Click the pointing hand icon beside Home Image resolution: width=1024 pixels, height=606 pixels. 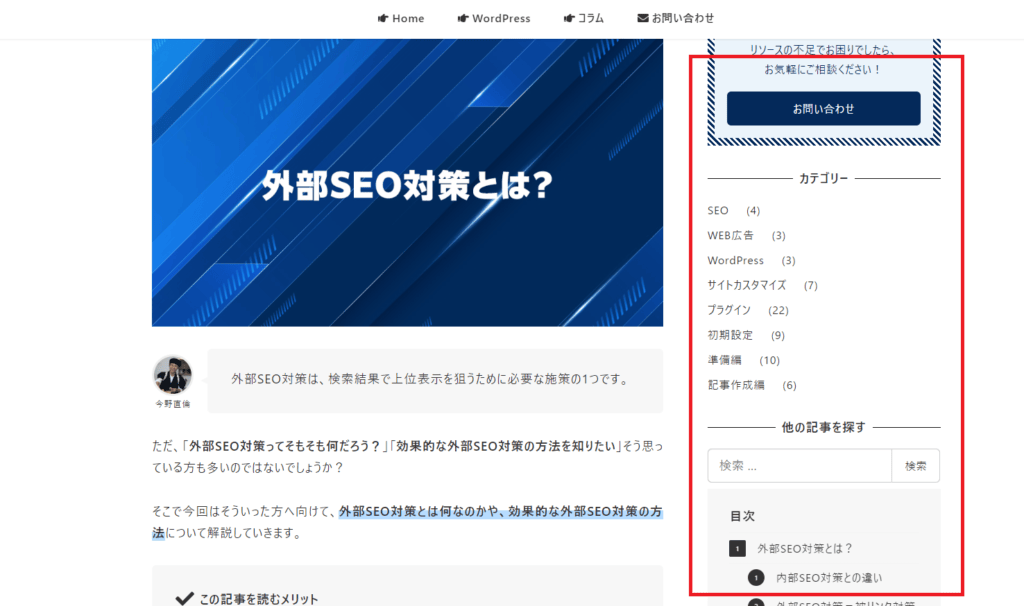coord(383,18)
